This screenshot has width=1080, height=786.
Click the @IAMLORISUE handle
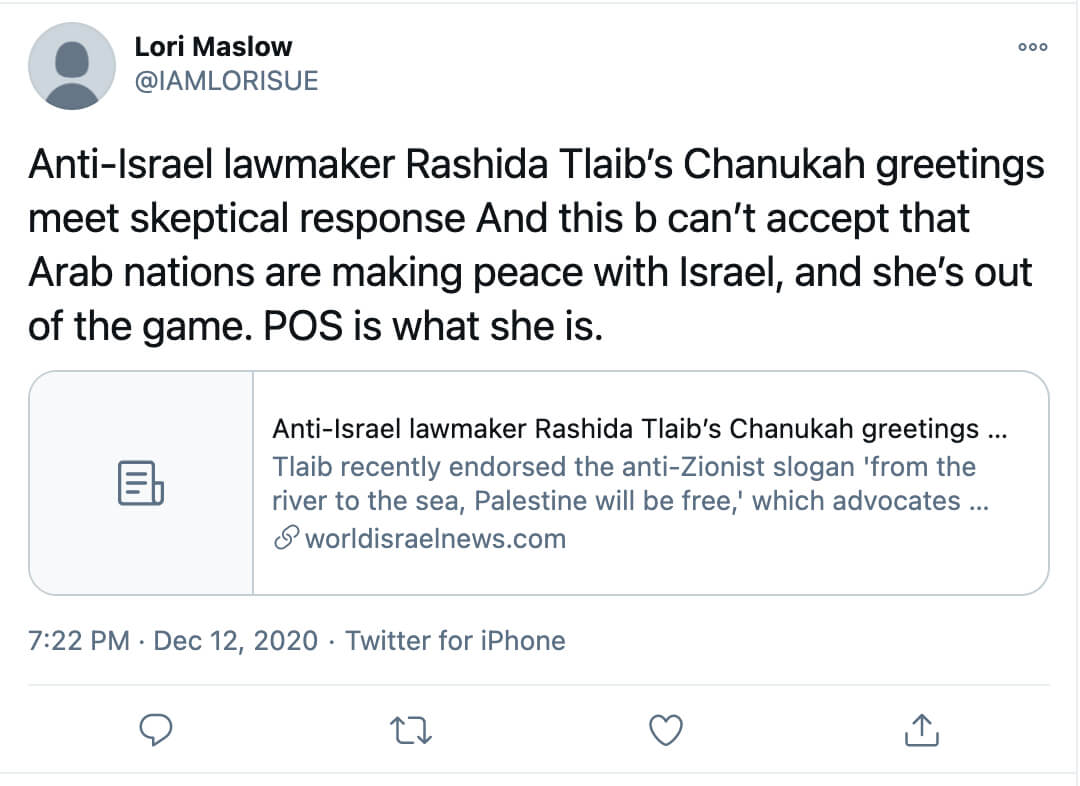point(225,81)
